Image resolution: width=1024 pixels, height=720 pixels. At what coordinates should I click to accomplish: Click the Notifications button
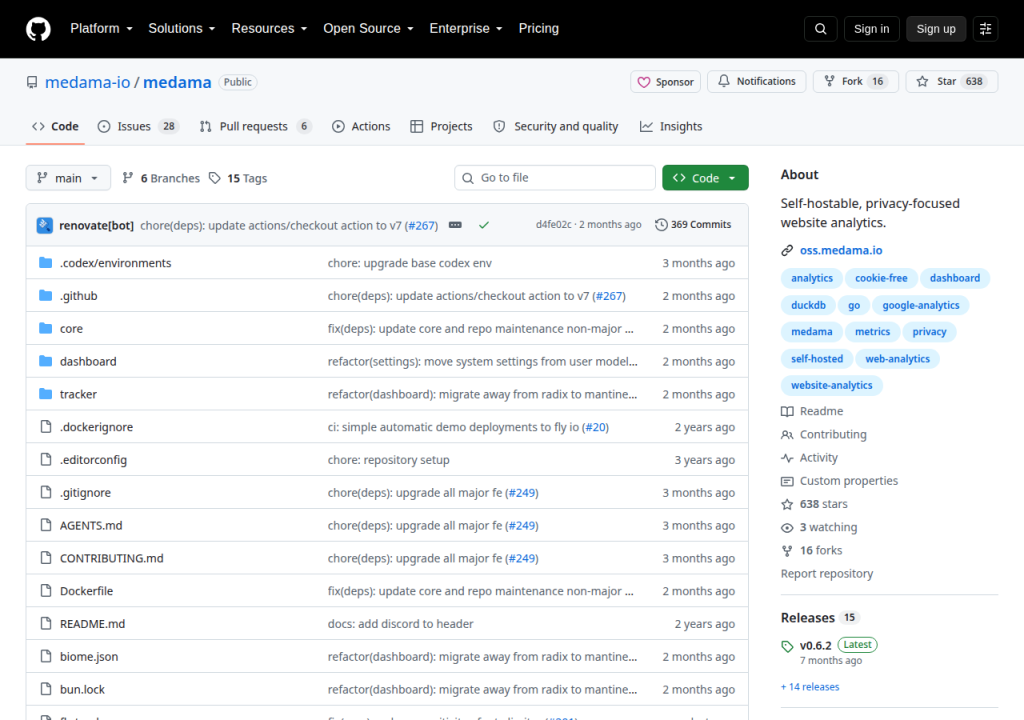pyautogui.click(x=757, y=81)
